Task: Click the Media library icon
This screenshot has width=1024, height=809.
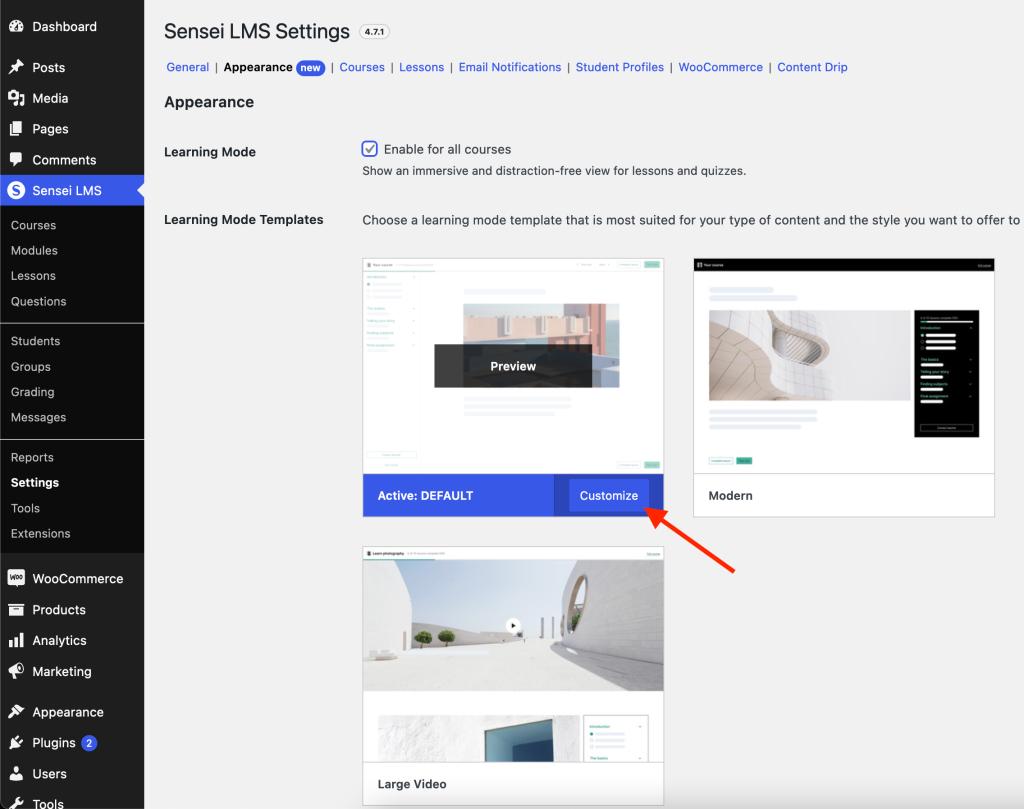Action: [x=16, y=98]
